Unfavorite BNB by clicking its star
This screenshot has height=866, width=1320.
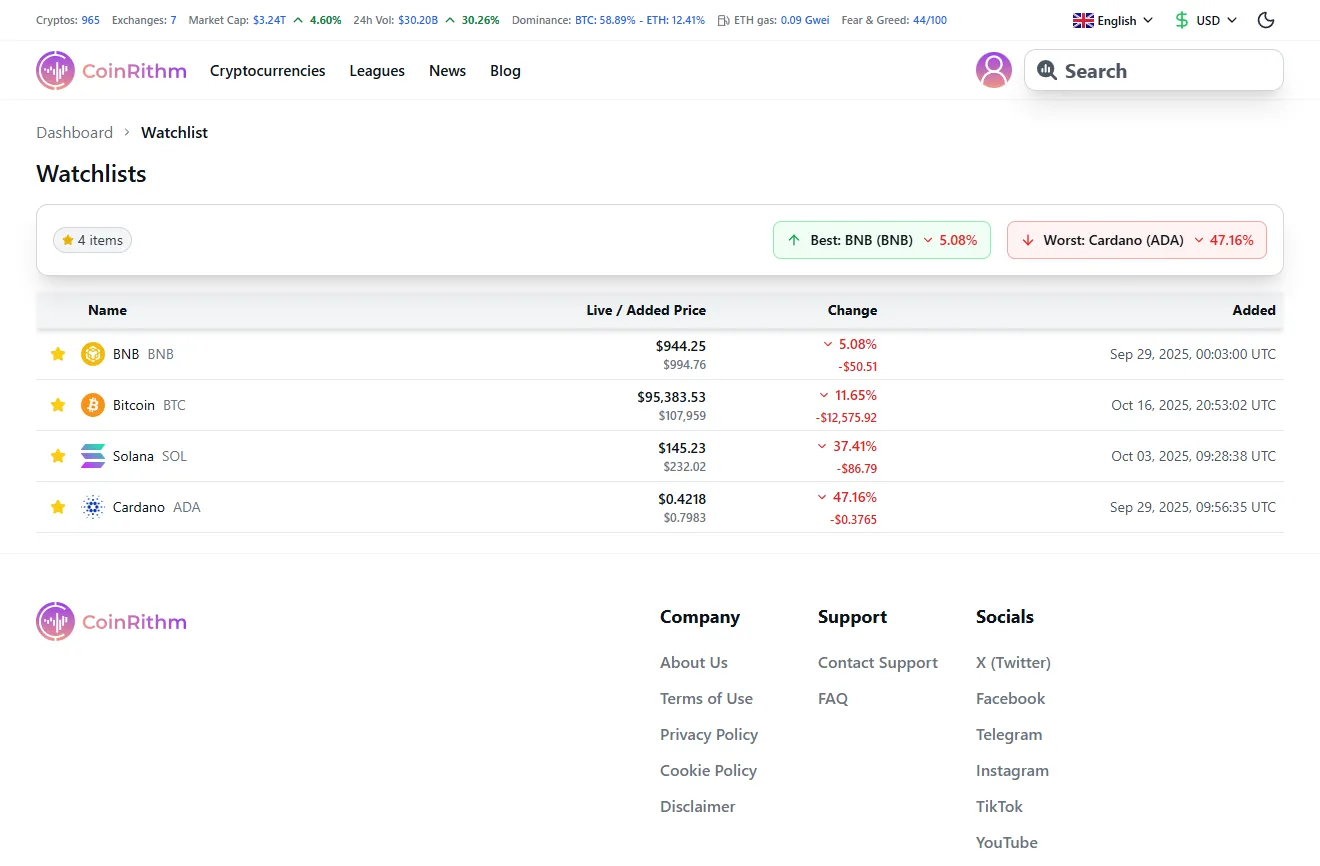[57, 354]
